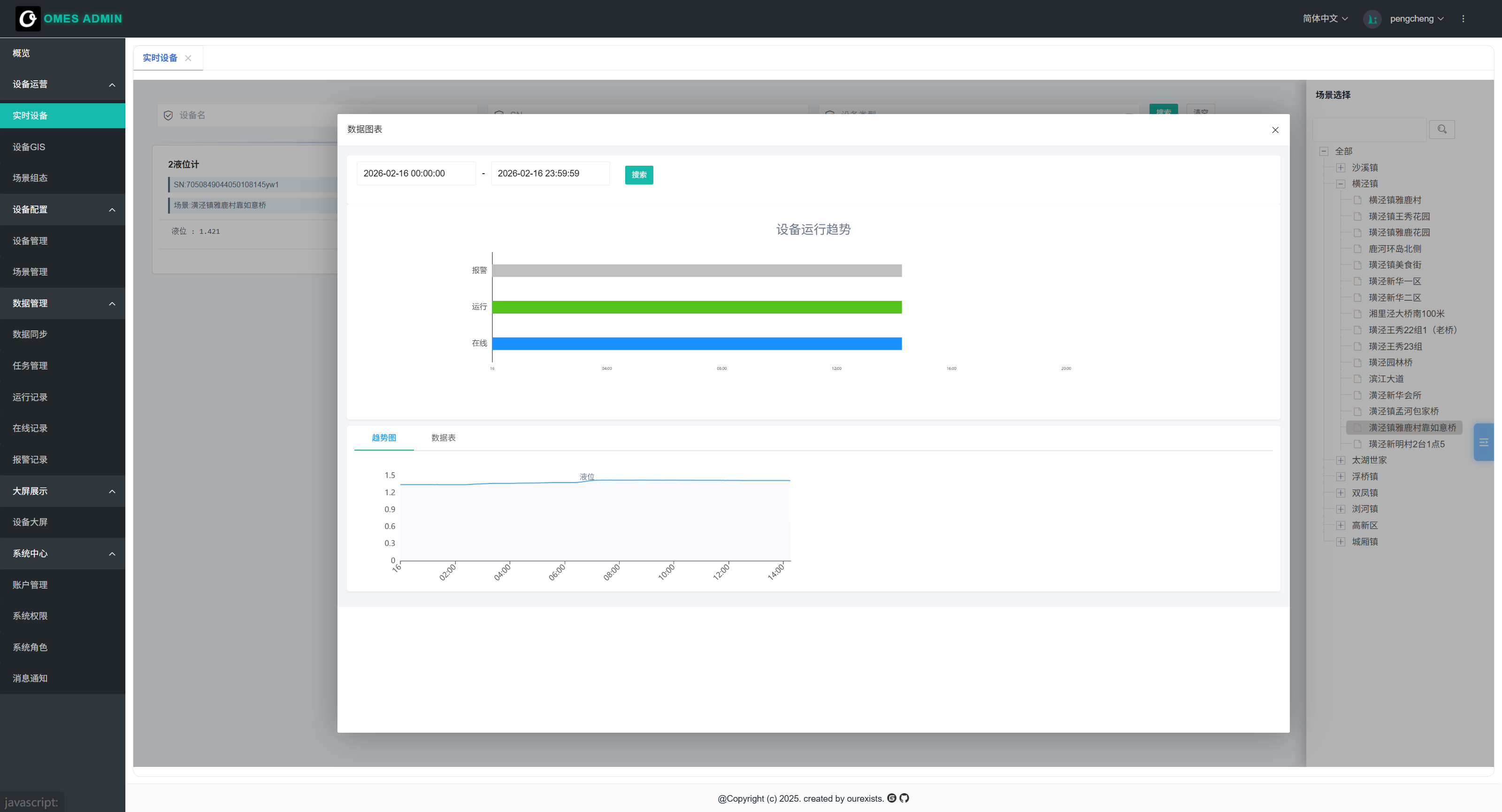1502x812 pixels.
Task: Expand the 太湖世家 tree node
Action: click(1341, 460)
